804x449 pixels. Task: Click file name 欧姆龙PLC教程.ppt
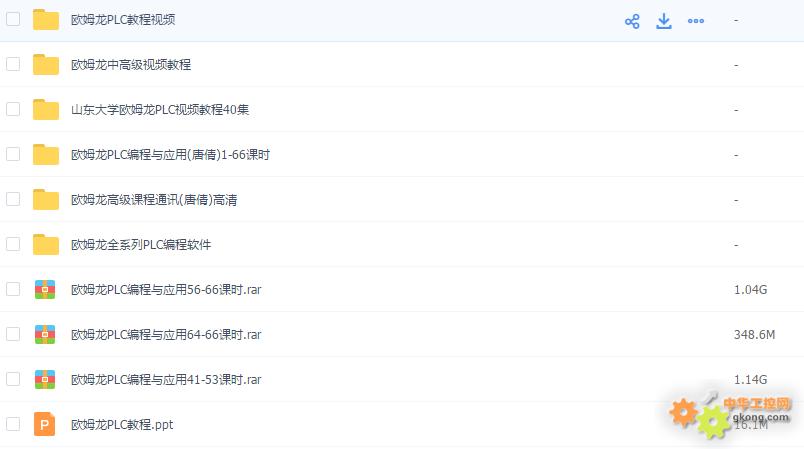[x=122, y=424]
